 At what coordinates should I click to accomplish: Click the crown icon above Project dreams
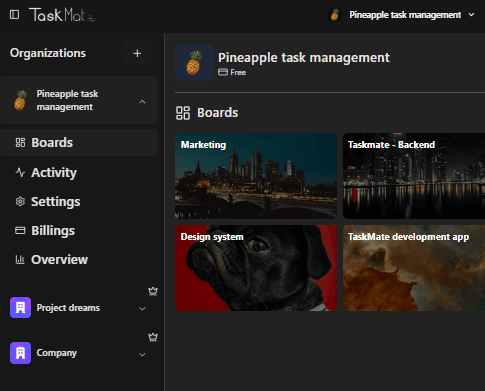[153, 291]
